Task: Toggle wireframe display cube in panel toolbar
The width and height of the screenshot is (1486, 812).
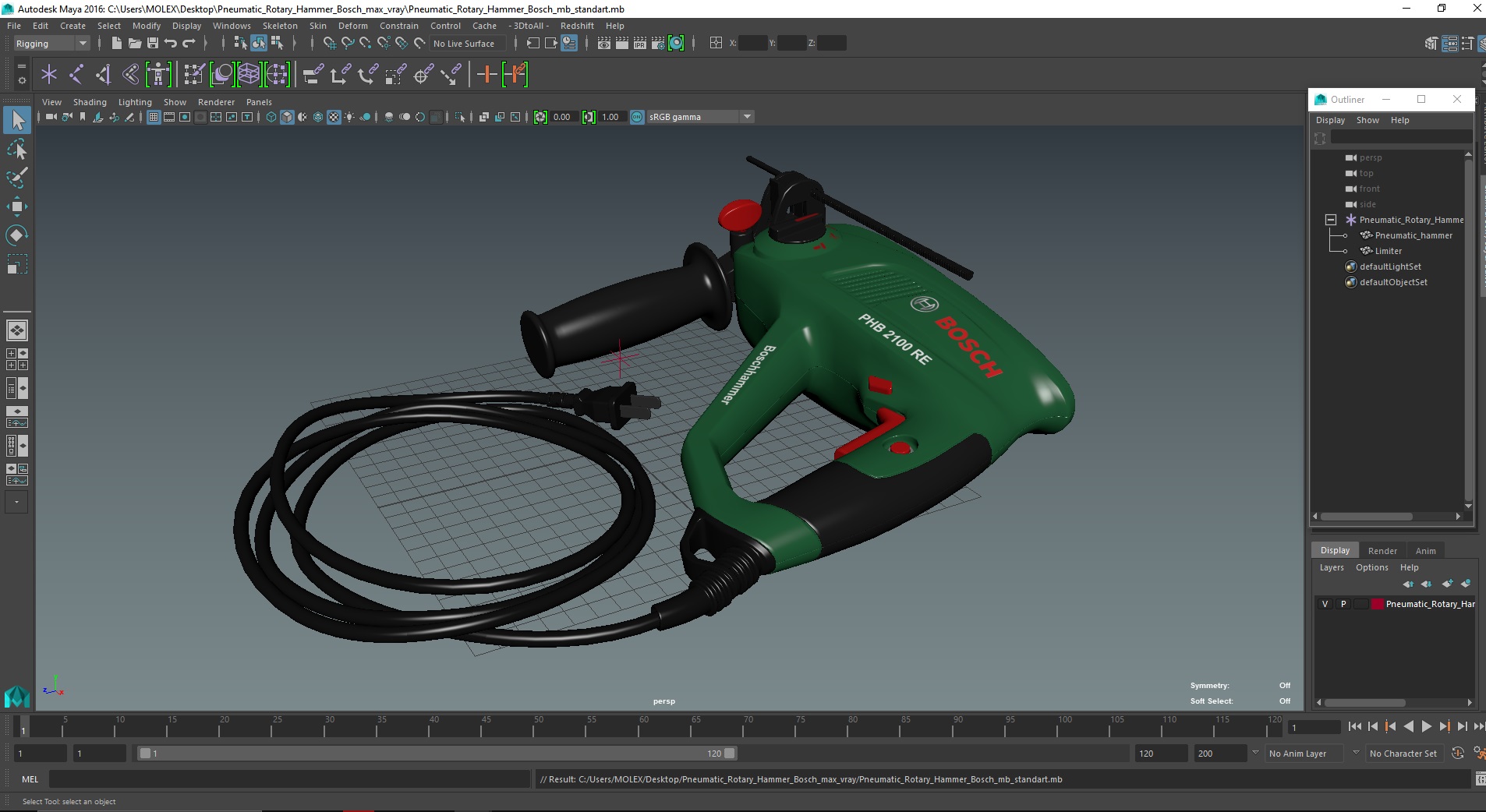Action: (271, 117)
